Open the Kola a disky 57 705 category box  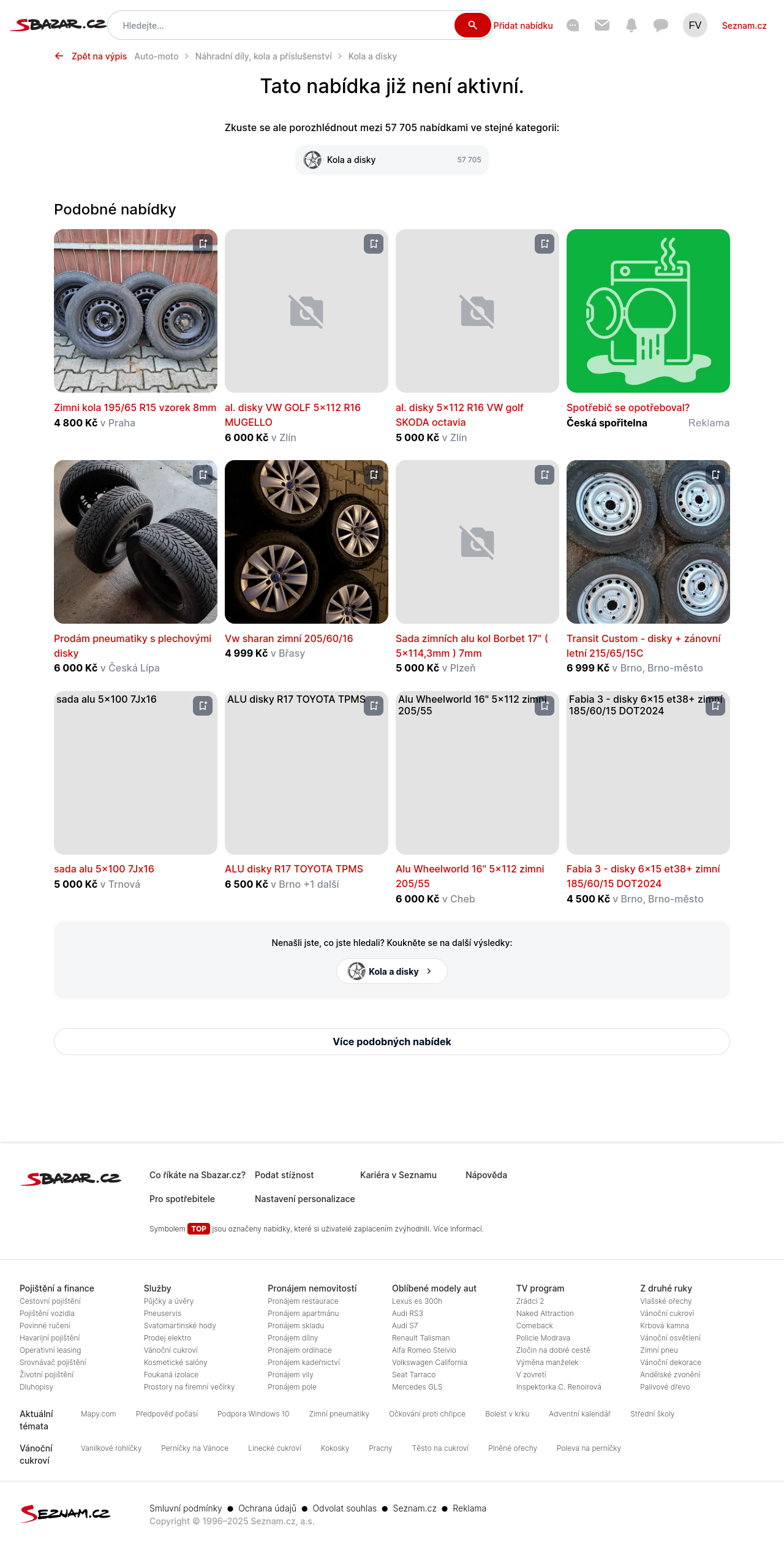392,160
